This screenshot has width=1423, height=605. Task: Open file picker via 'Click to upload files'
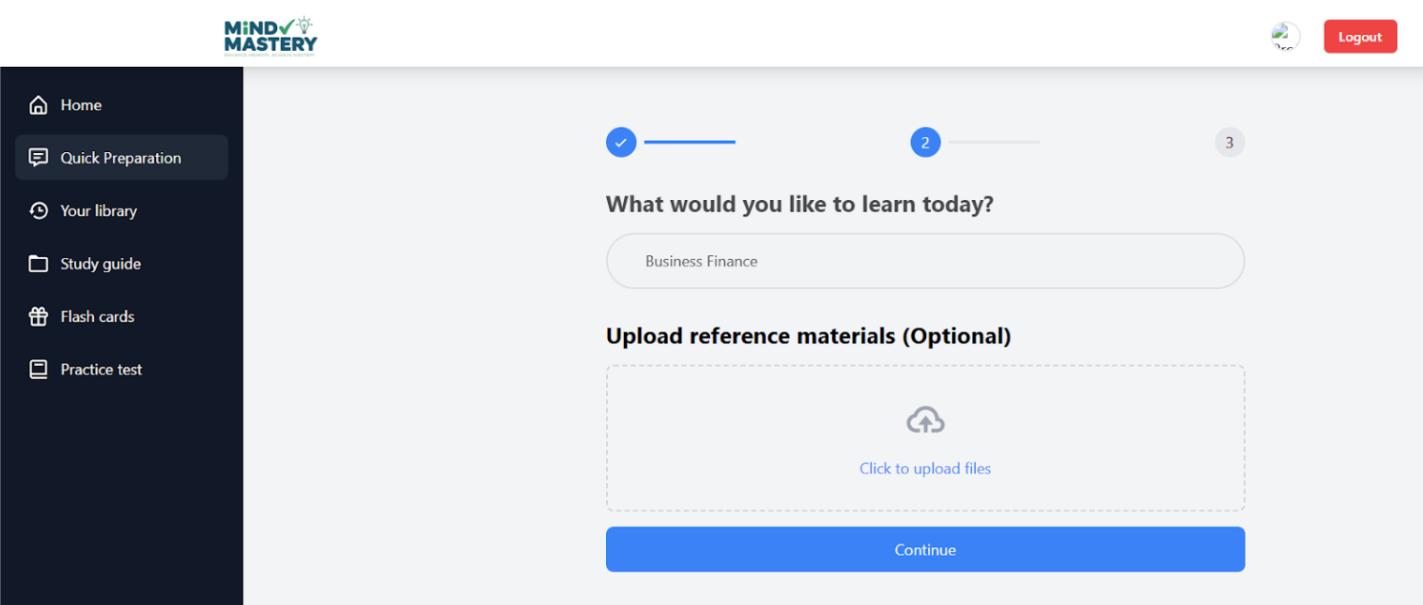[925, 468]
